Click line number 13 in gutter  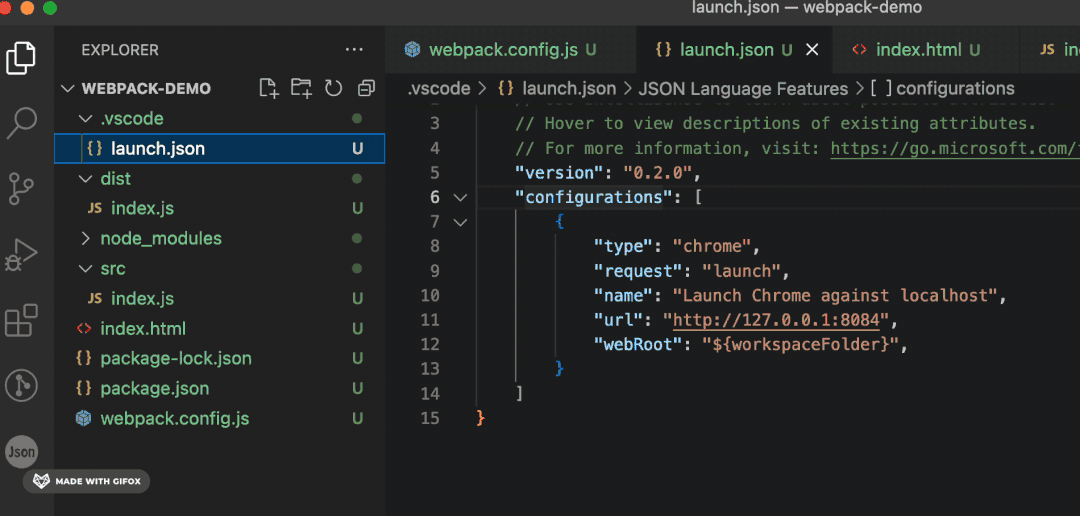point(430,369)
